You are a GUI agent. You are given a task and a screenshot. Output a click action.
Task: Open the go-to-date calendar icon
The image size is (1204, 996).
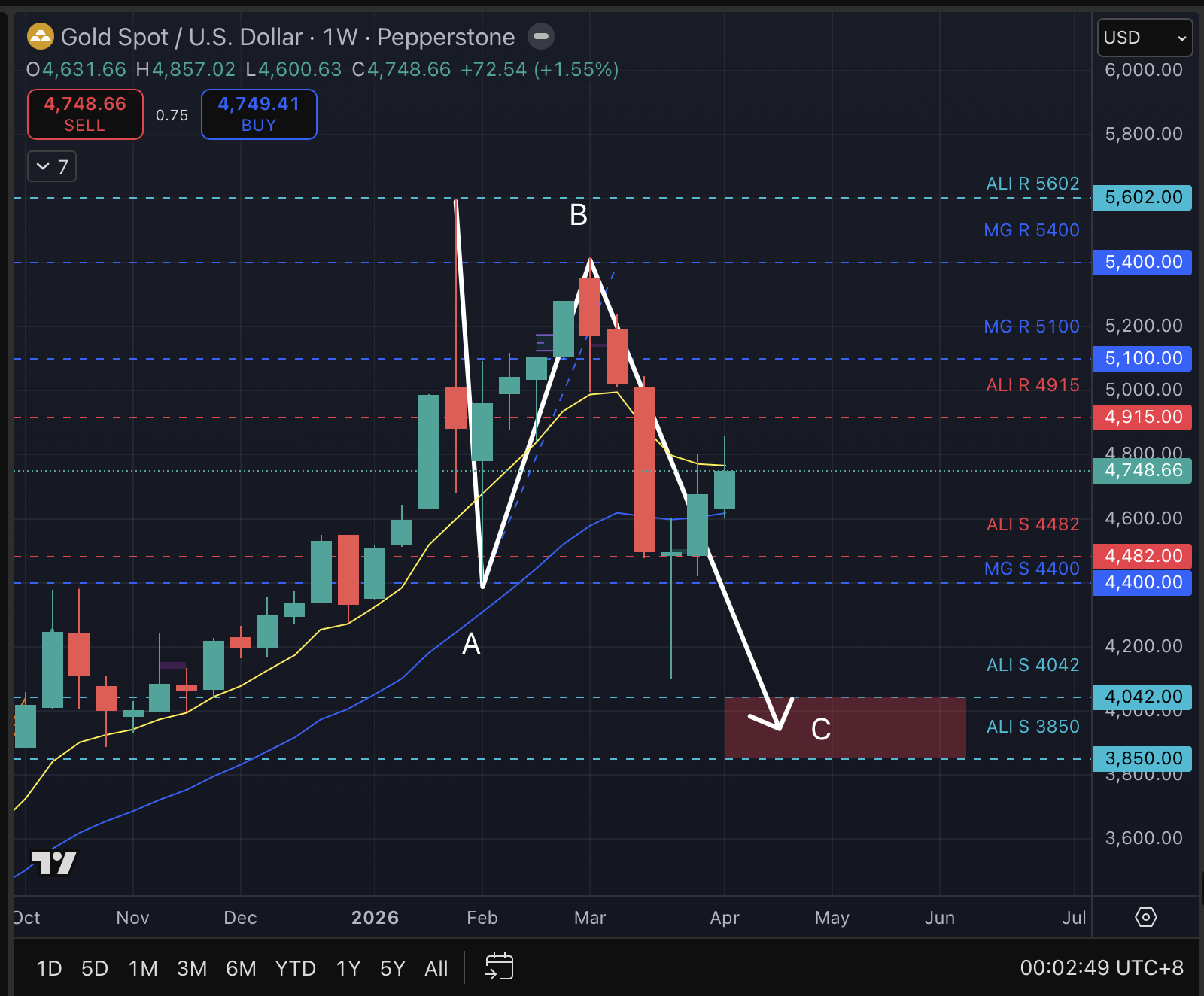(x=499, y=967)
